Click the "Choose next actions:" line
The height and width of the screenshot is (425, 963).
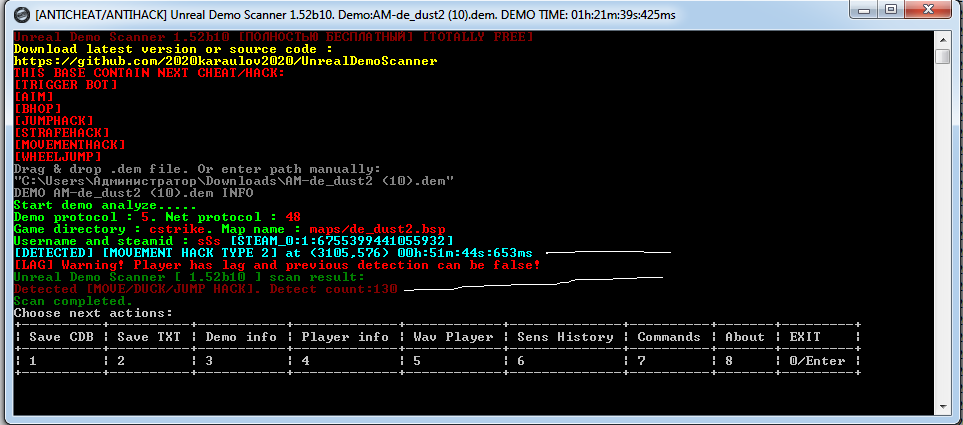point(93,313)
